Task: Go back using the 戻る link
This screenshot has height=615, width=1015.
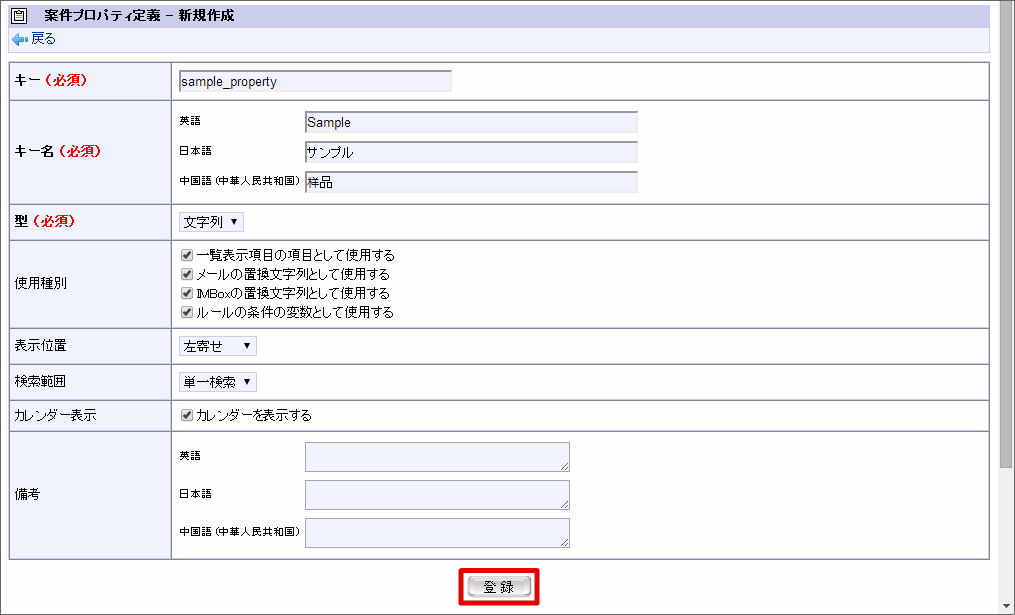Action: (x=43, y=39)
